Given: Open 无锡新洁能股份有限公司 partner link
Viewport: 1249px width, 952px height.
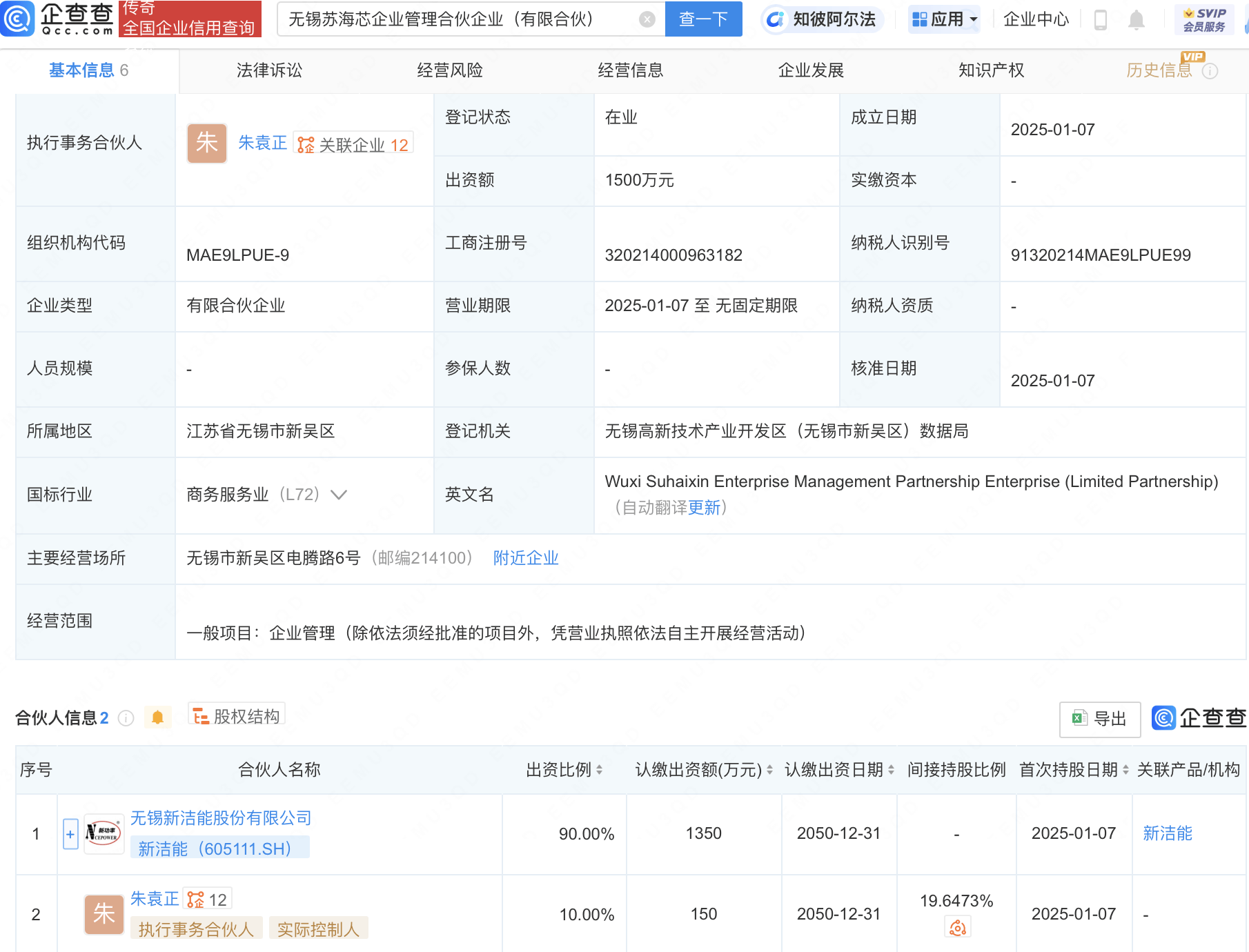Looking at the screenshot, I should point(221,818).
